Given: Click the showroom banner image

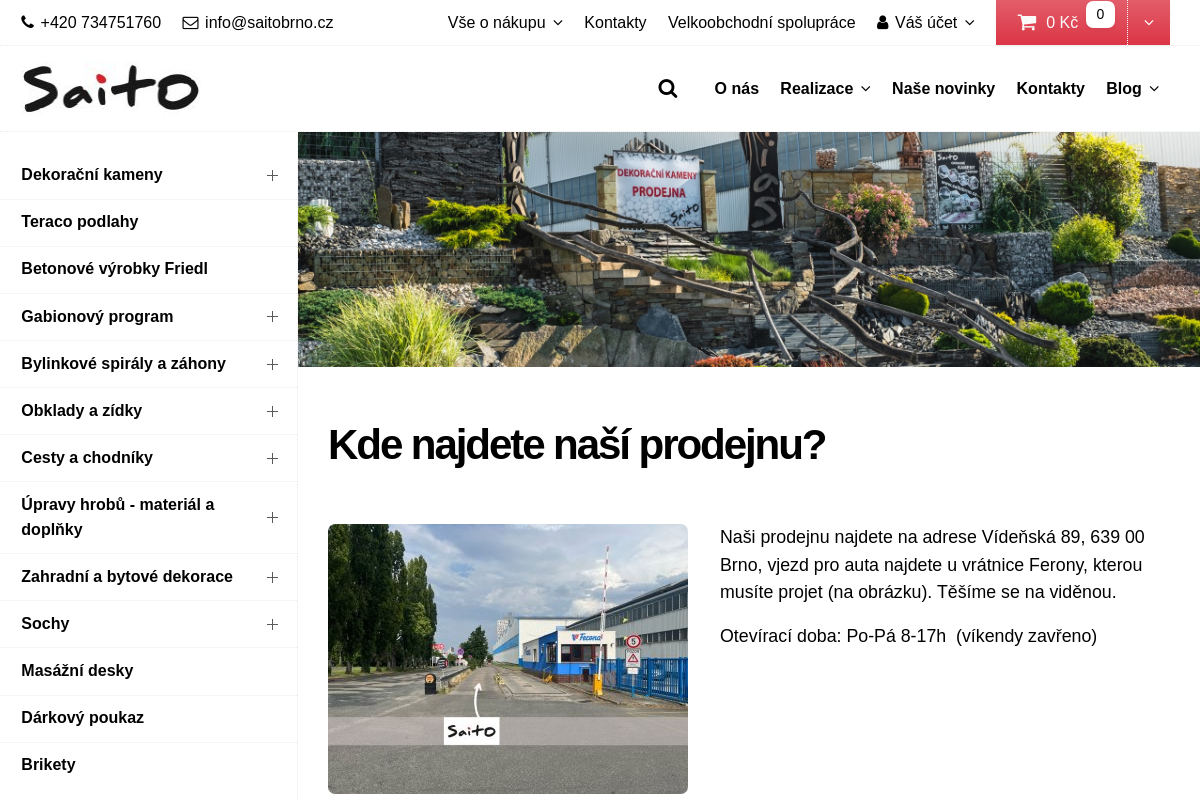Looking at the screenshot, I should point(748,249).
